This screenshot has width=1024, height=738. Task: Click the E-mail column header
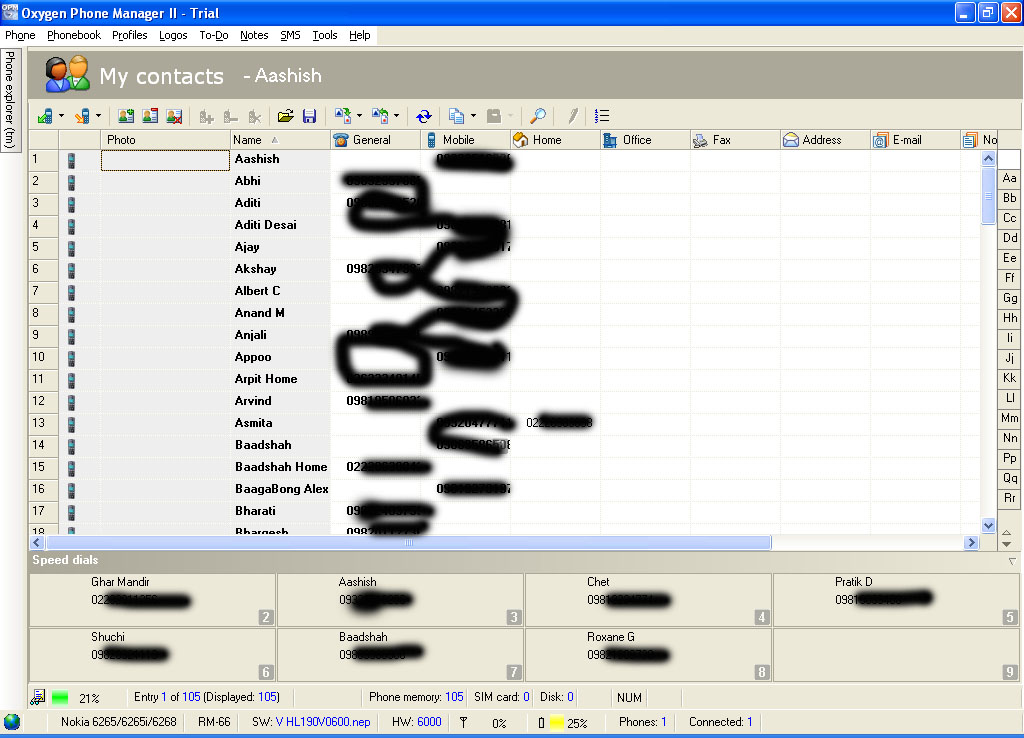click(915, 140)
